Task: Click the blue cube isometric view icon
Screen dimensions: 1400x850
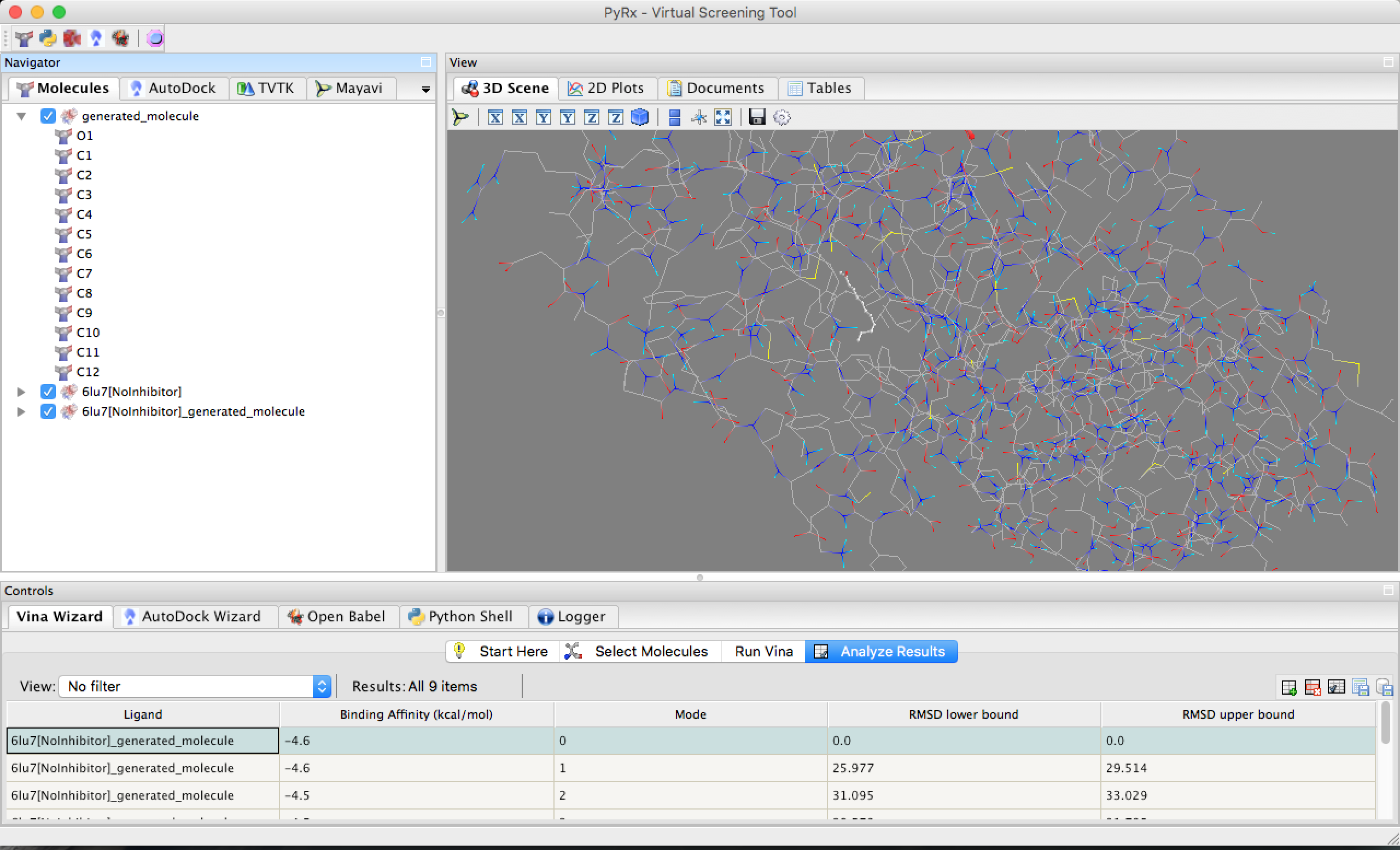Action: 640,118
